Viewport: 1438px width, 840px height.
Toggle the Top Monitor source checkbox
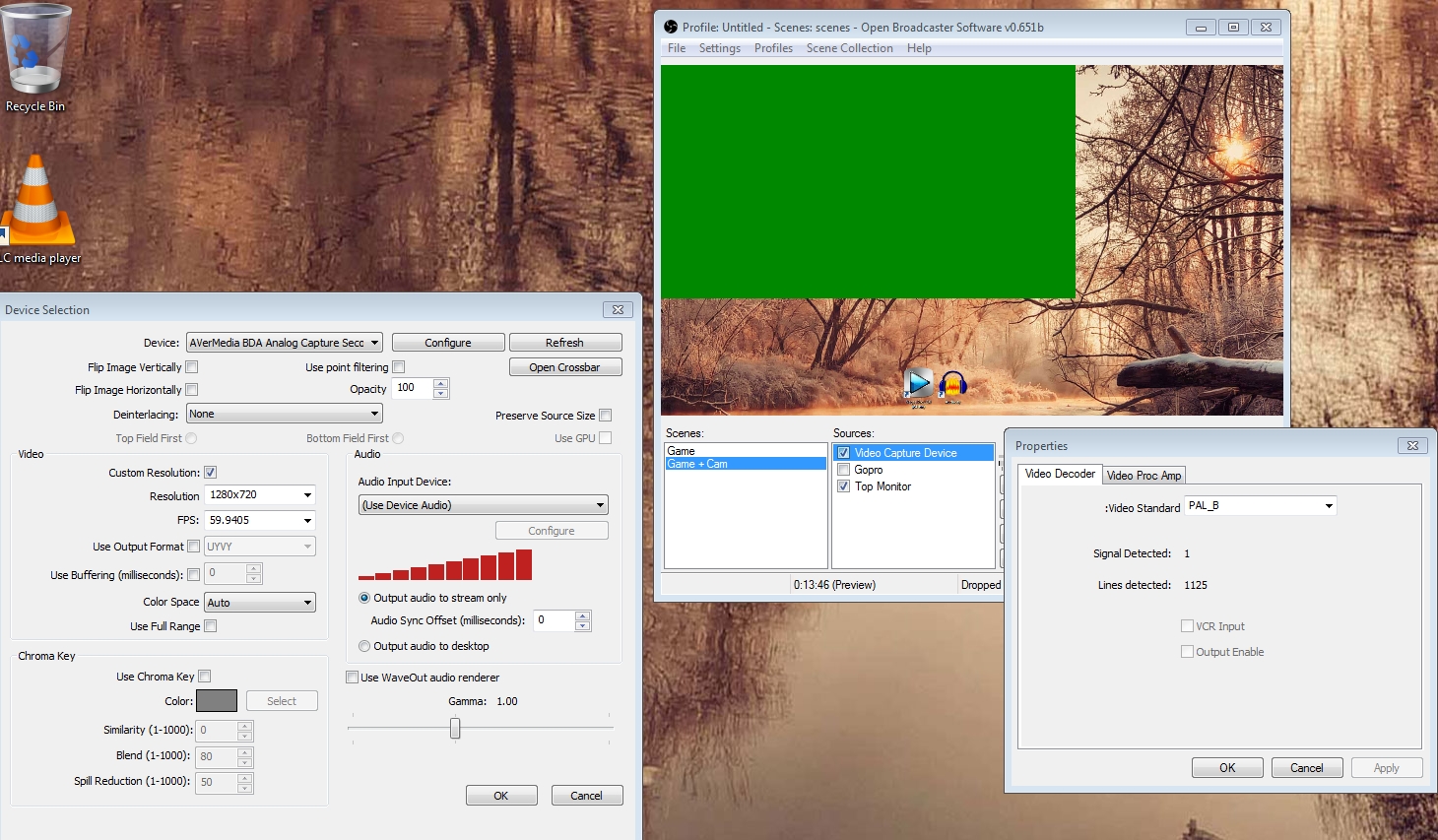coord(843,486)
